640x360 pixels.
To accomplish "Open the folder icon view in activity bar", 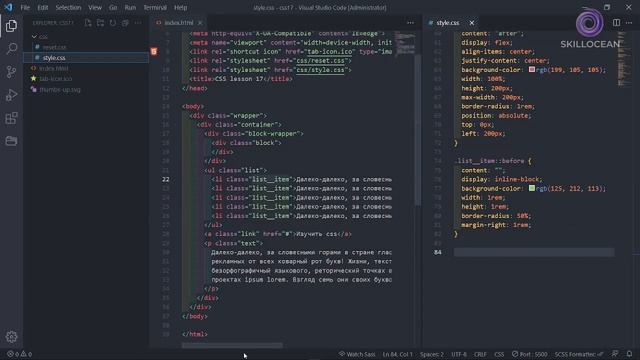I will click(x=11, y=141).
